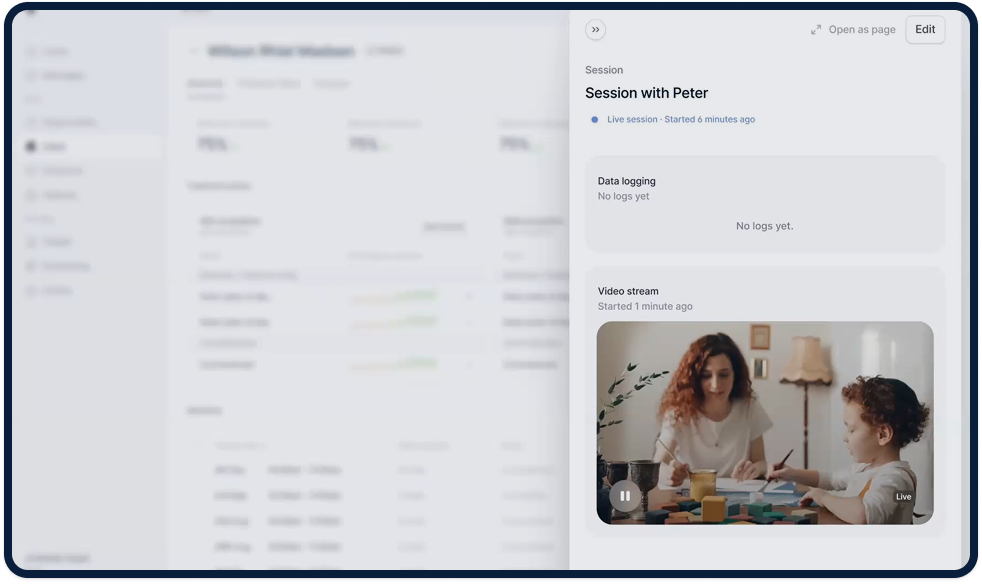Click the Live badge on the video

[903, 497]
